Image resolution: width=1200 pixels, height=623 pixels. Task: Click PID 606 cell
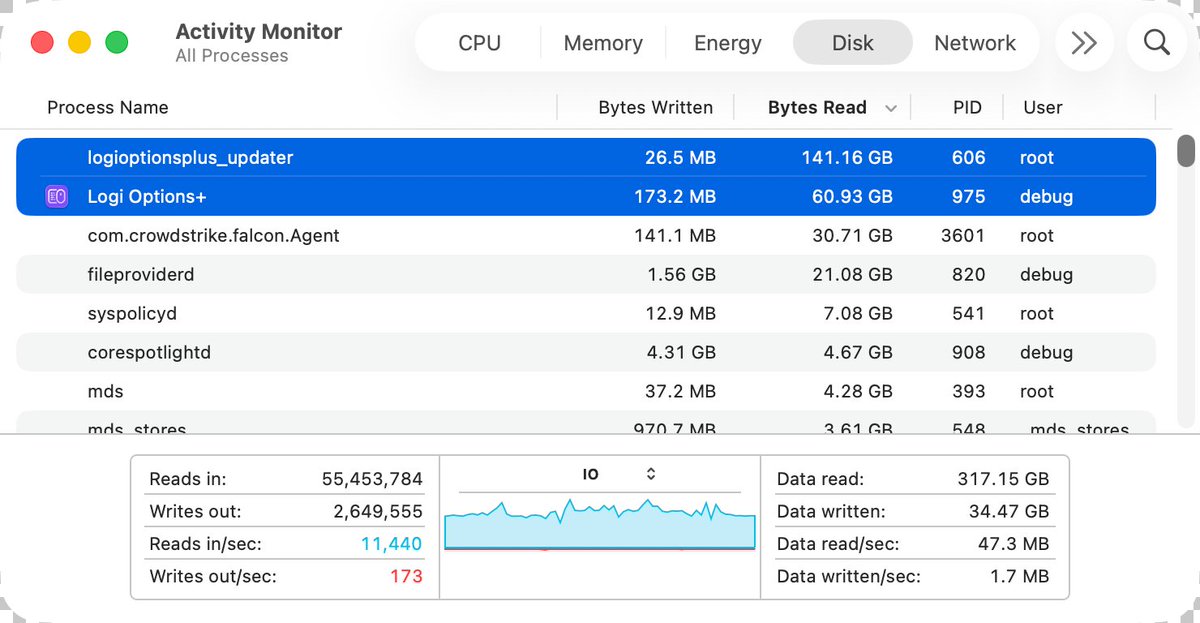[x=969, y=158]
